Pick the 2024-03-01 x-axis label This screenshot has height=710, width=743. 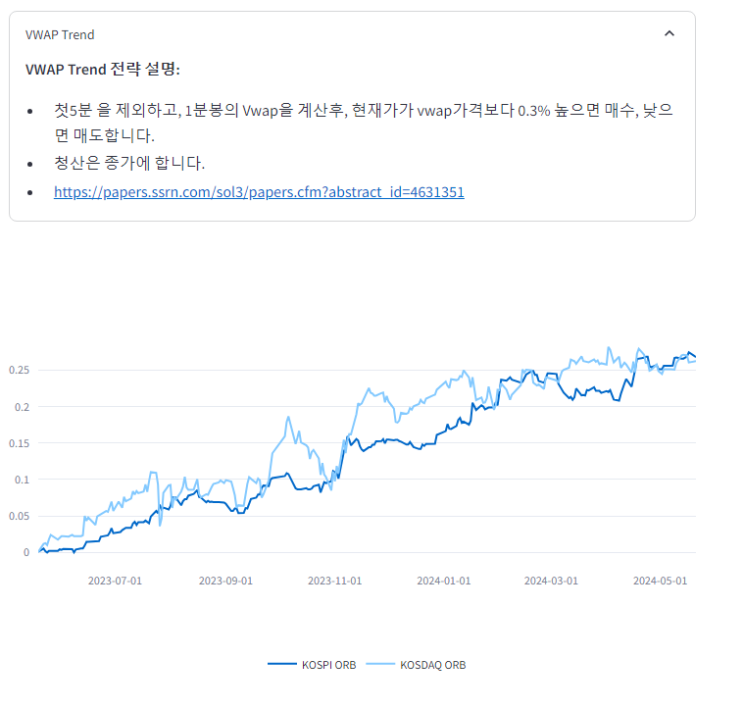pos(551,580)
